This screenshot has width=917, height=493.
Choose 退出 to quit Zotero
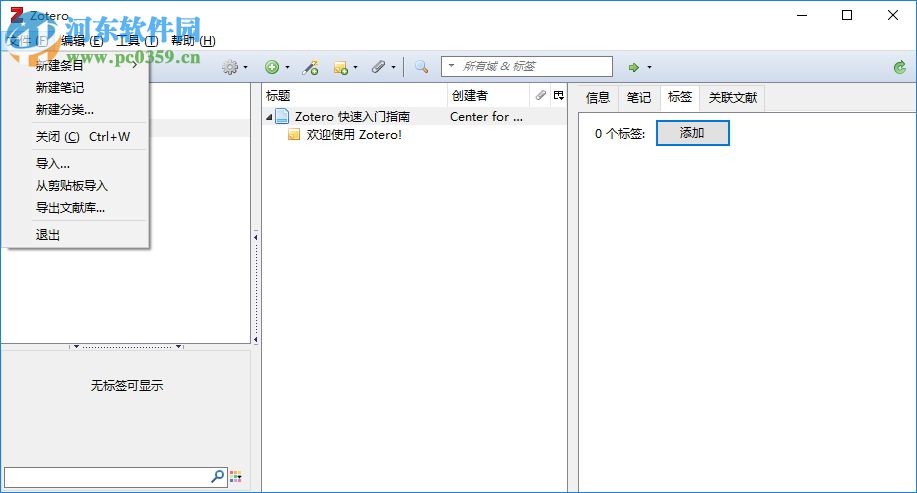click(47, 235)
